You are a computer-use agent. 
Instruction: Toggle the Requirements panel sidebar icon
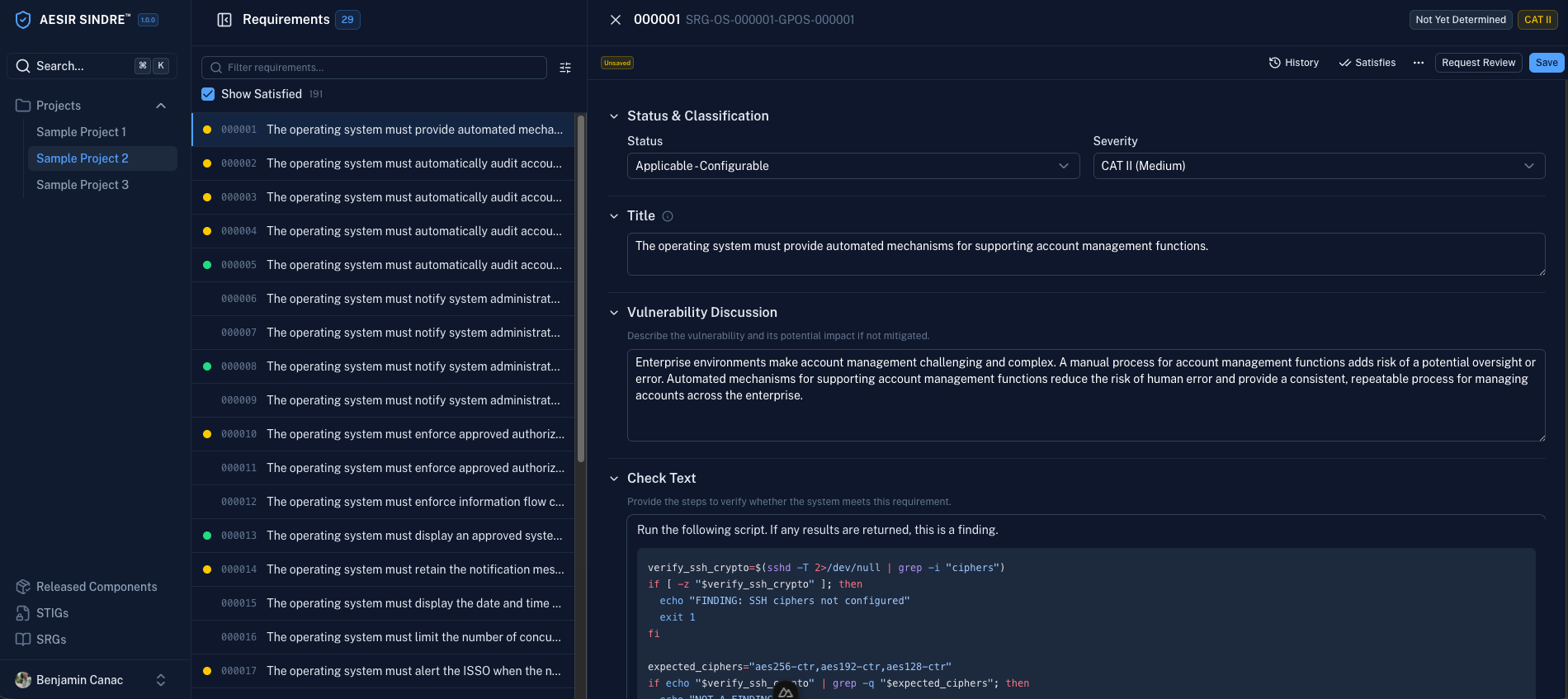(x=224, y=20)
